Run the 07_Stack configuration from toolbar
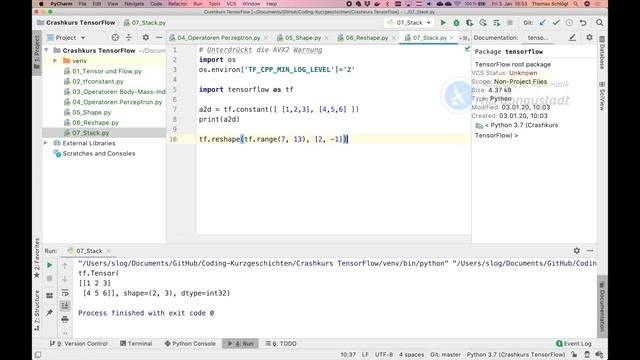 (443, 23)
